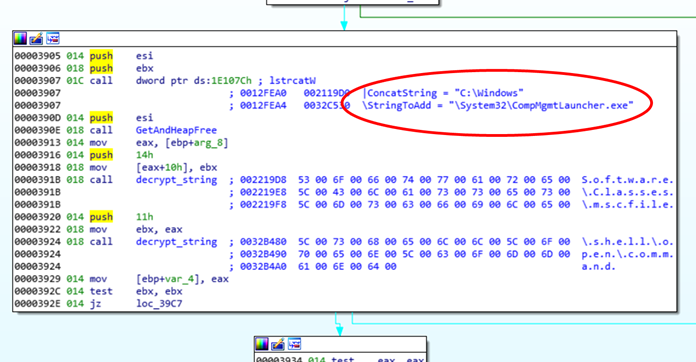The width and height of the screenshot is (696, 362).
Task: Click the group nodes icon in the bottom block
Action: point(294,344)
